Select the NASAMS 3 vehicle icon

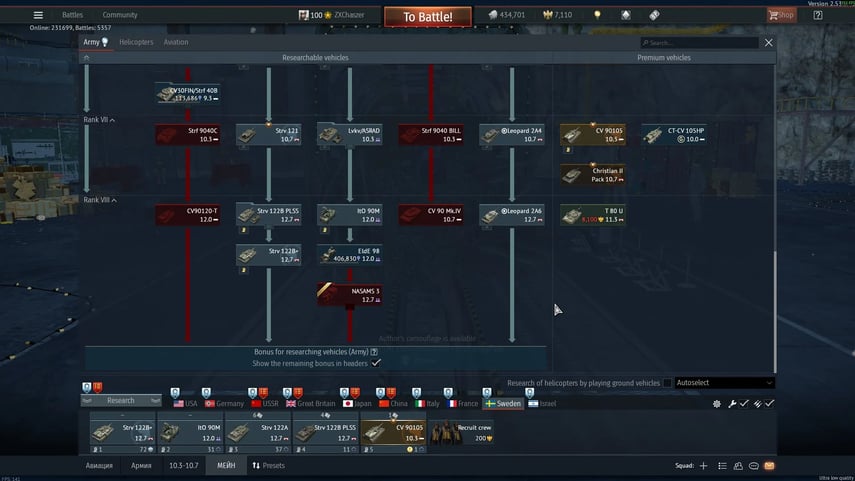(x=349, y=295)
